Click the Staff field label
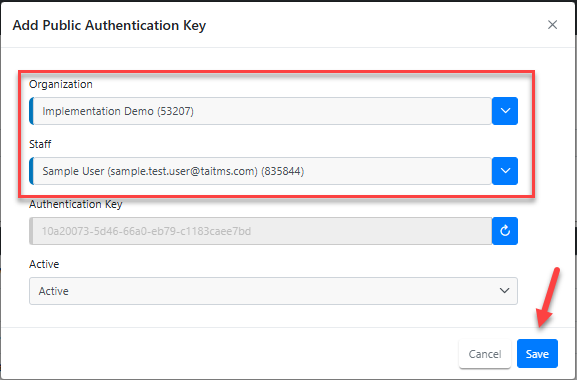Image resolution: width=577 pixels, height=380 pixels. tap(40, 144)
